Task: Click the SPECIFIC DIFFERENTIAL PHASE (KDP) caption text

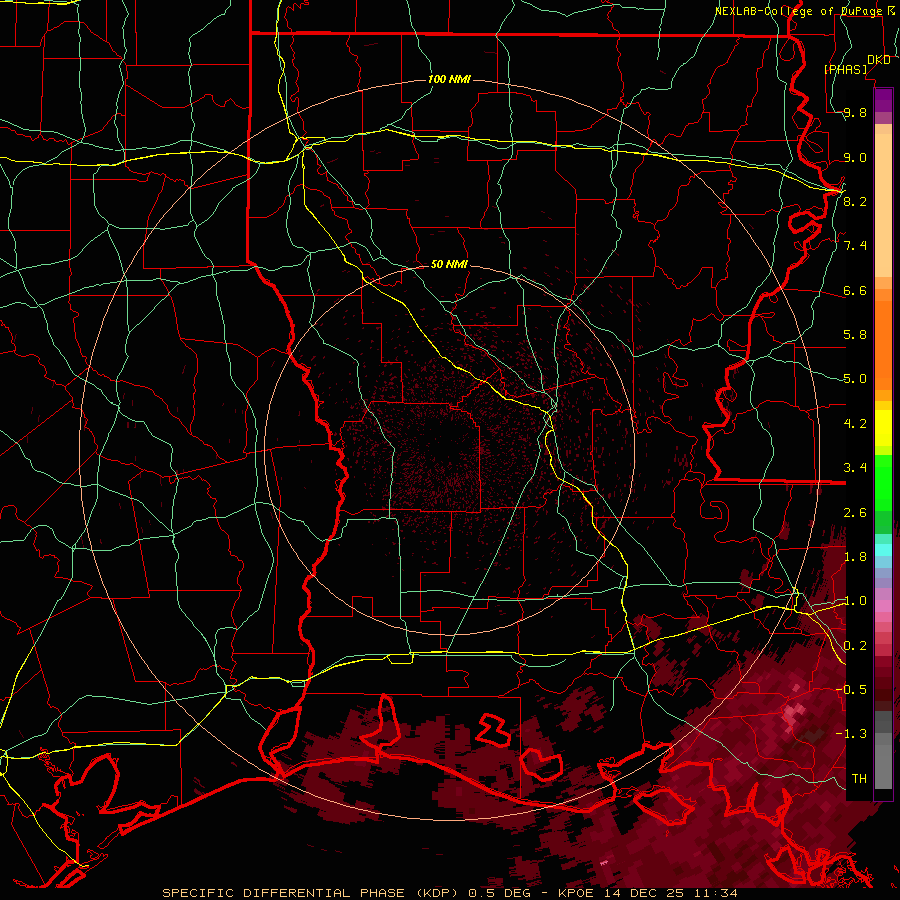Action: coord(311,893)
